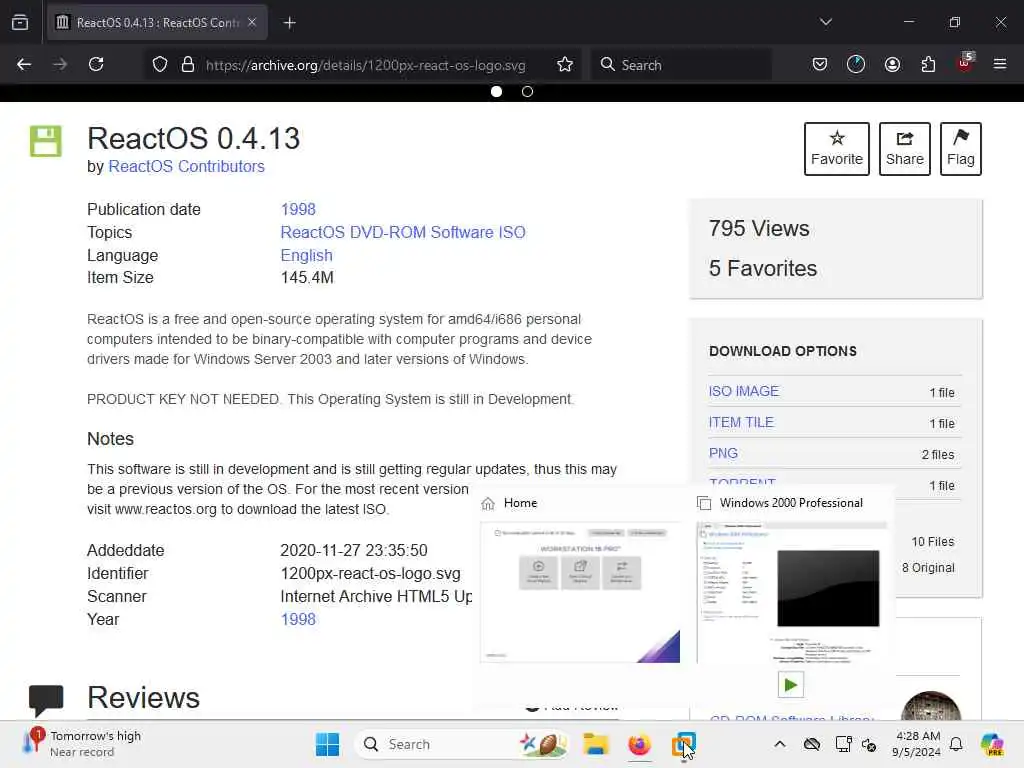
Task: Click the 8 Original count
Action: tap(928, 568)
